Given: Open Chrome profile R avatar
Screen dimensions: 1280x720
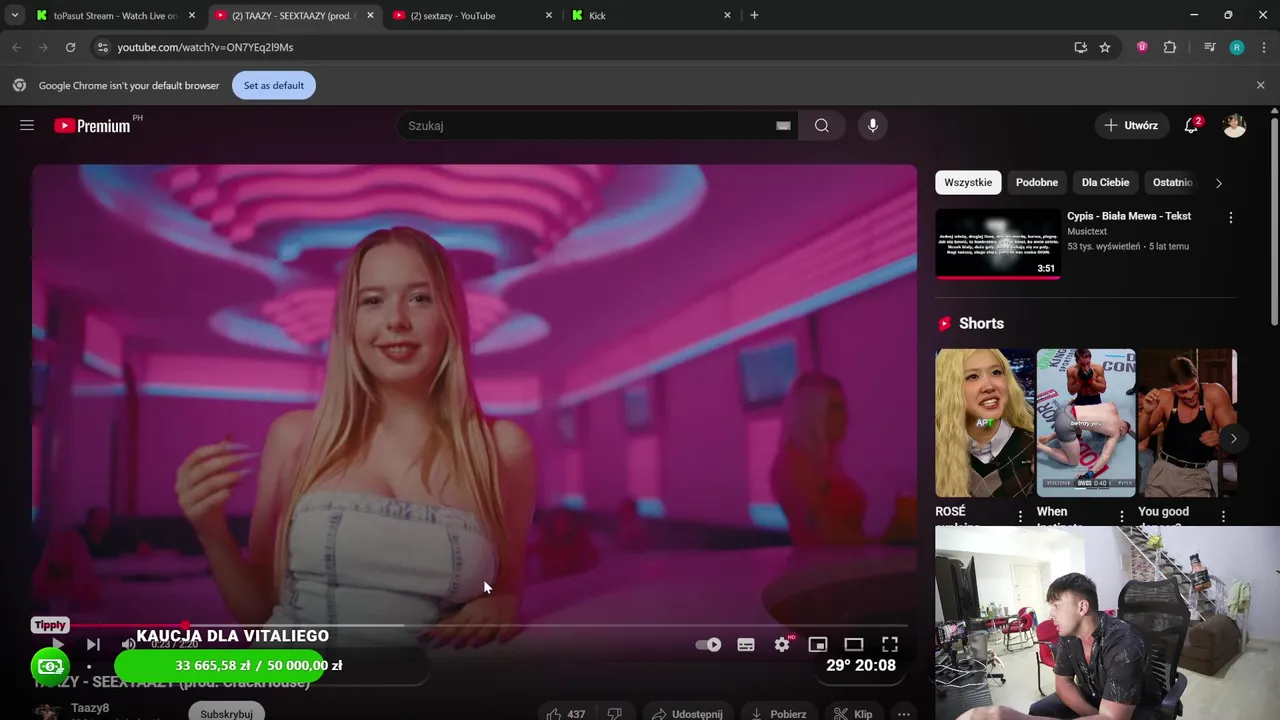Looking at the screenshot, I should coord(1237,47).
